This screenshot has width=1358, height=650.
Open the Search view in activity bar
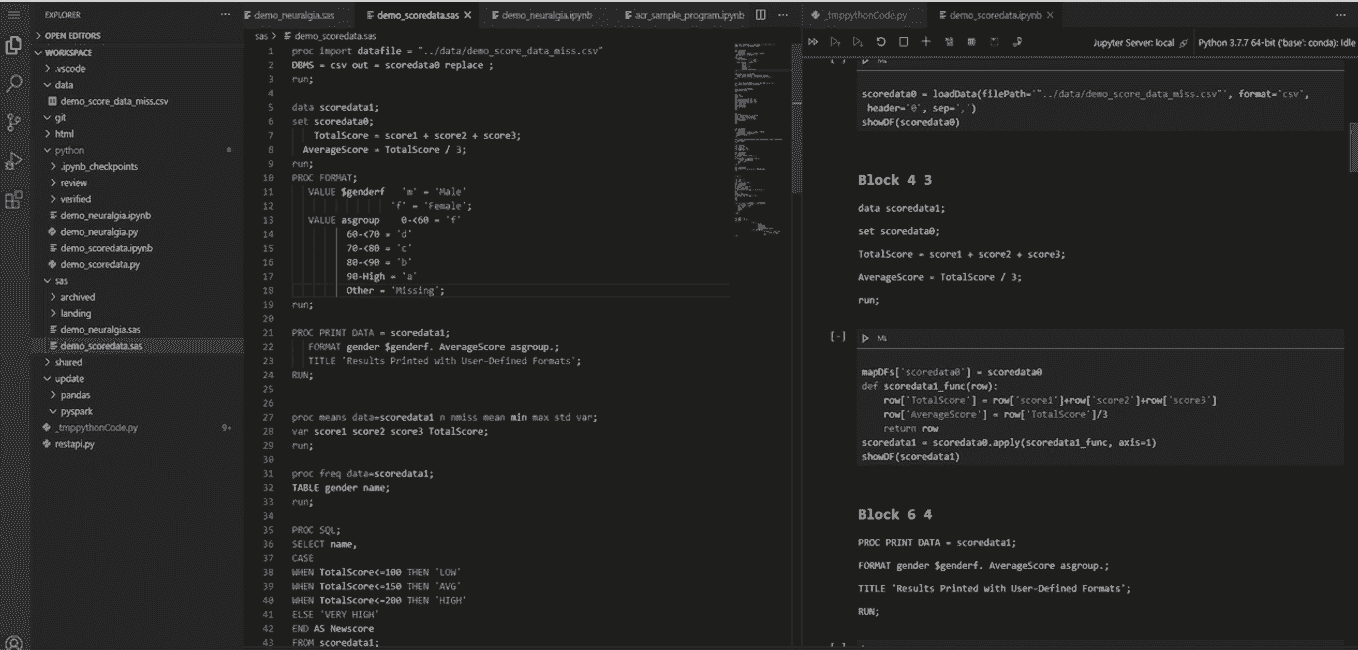(14, 84)
